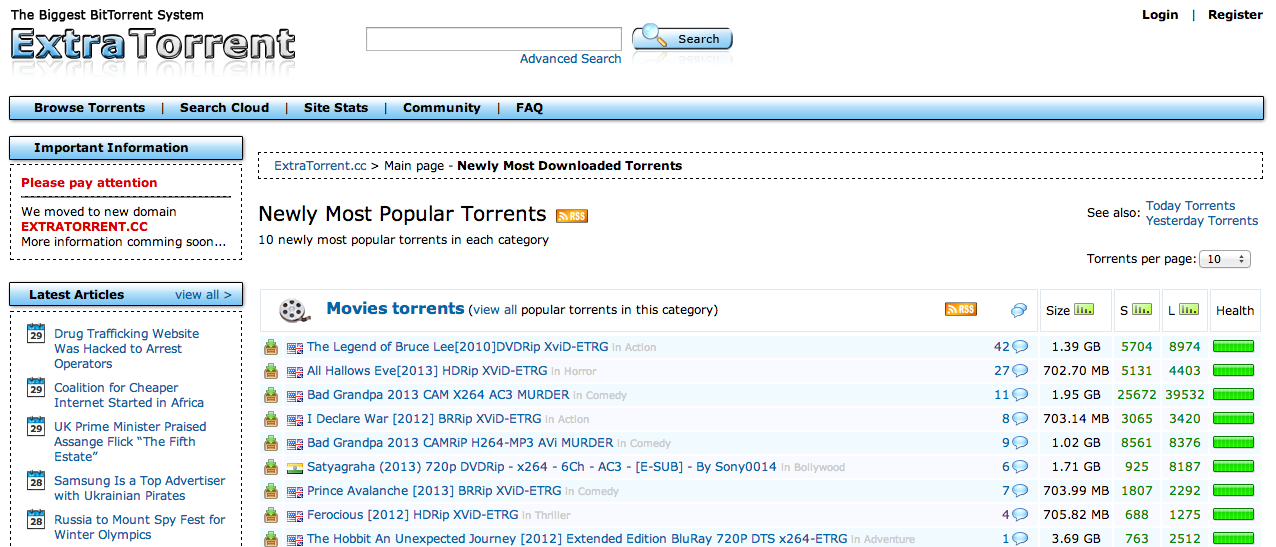Click the film reel Movies category icon
This screenshot has width=1276, height=547.
(x=294, y=310)
